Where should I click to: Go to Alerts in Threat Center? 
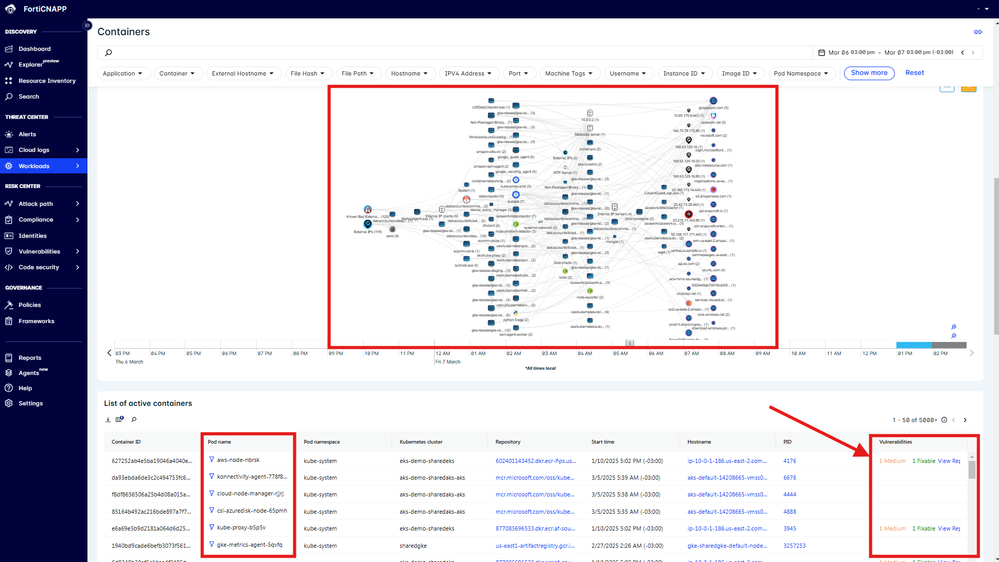[27, 134]
